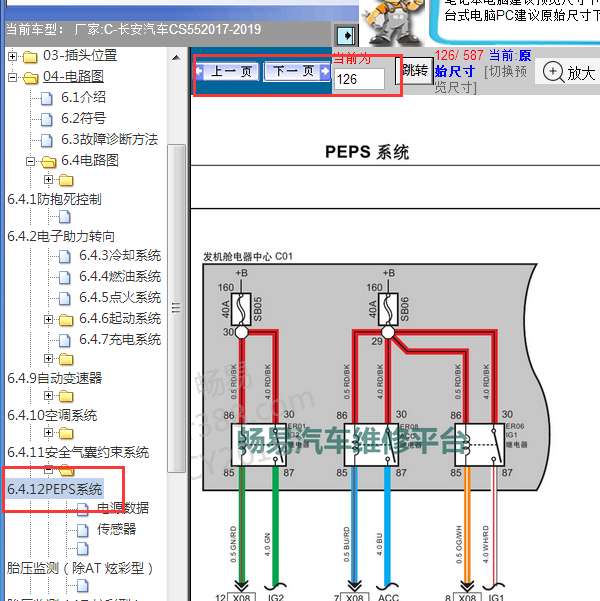Click the folder icon beside 03-插头位置
Image resolution: width=600 pixels, height=601 pixels.
pos(30,57)
